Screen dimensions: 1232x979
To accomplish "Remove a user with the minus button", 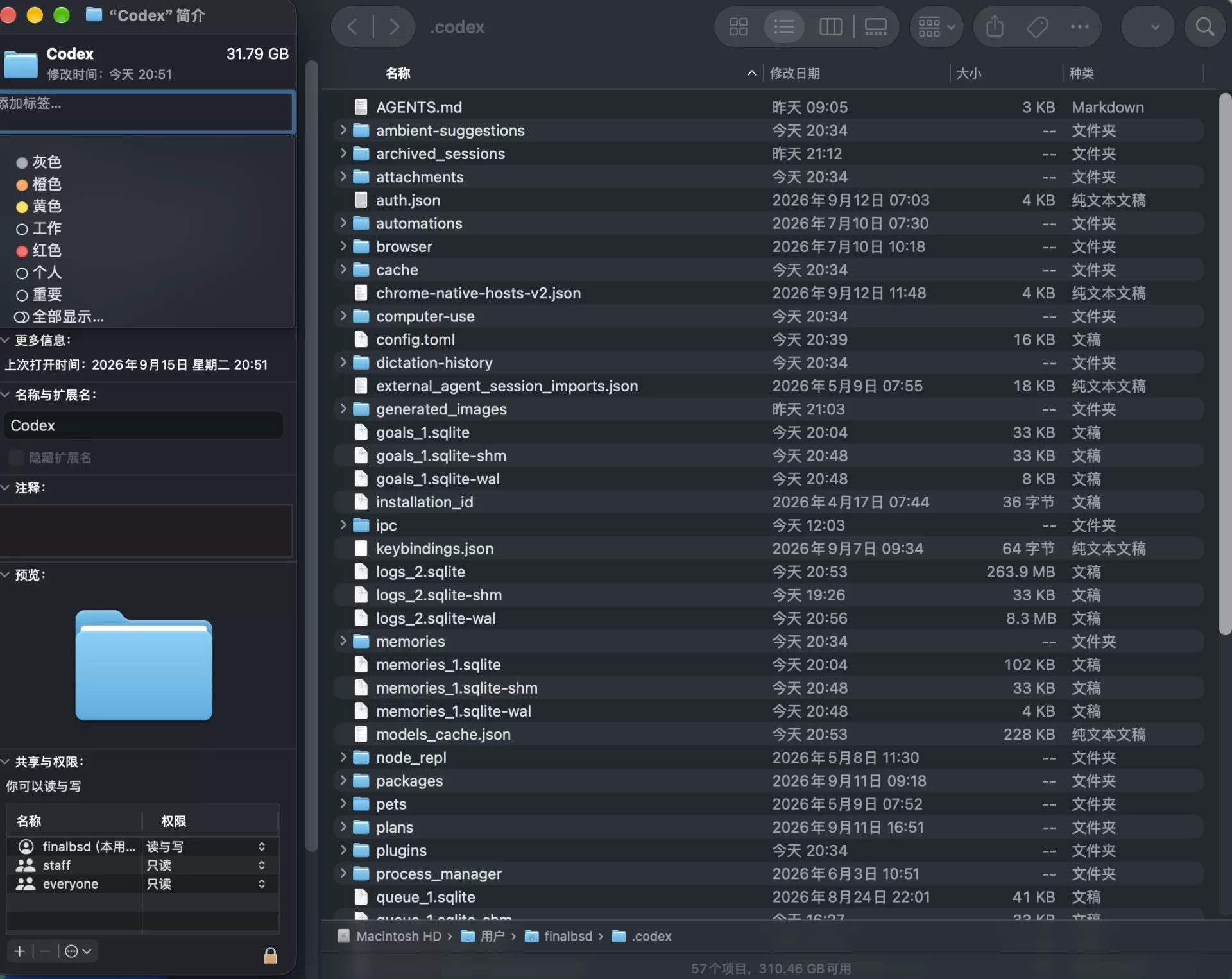I will point(45,951).
